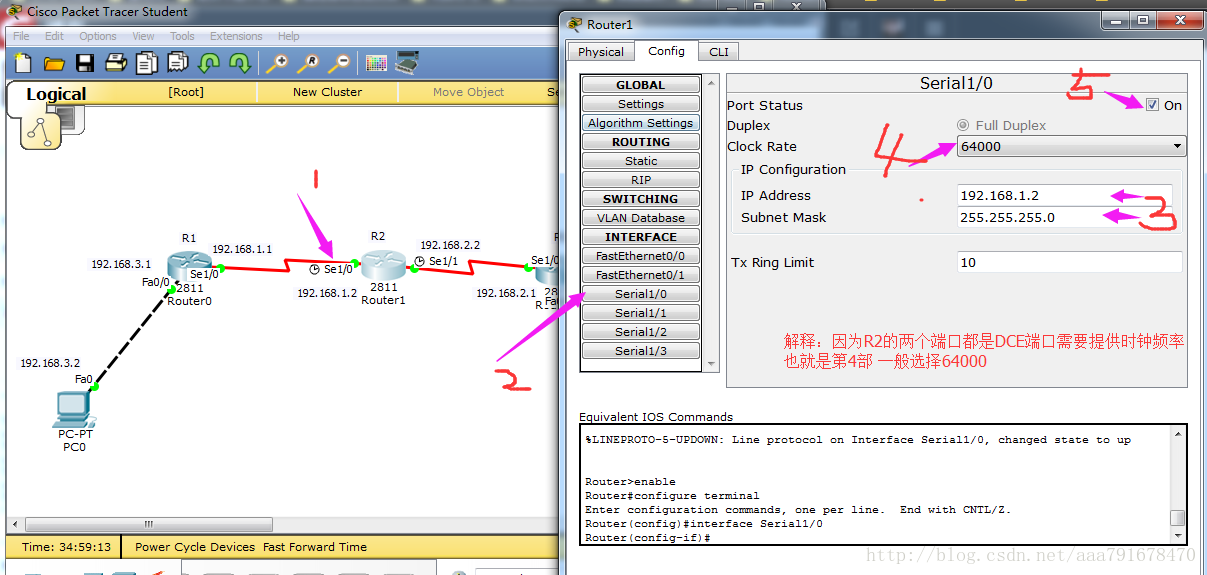Open the Extensions menu
Viewport: 1207px width, 575px height.
pyautogui.click(x=236, y=36)
